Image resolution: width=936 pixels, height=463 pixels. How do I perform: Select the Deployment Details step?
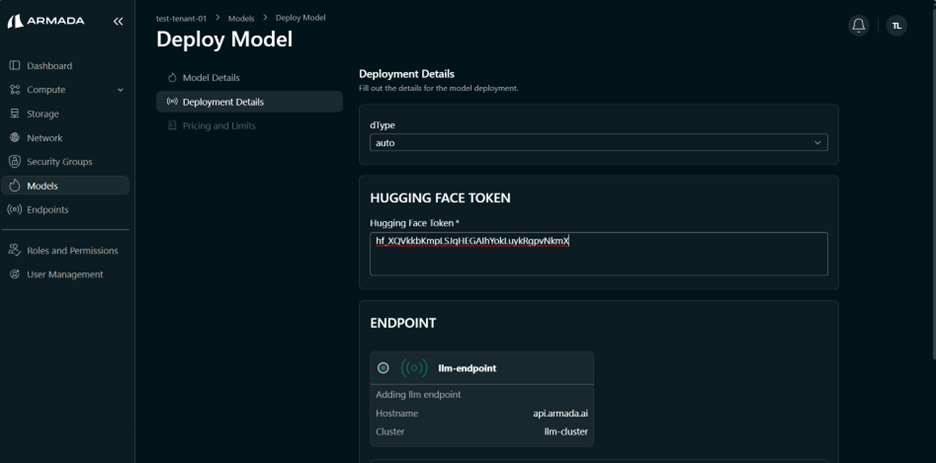click(x=250, y=101)
